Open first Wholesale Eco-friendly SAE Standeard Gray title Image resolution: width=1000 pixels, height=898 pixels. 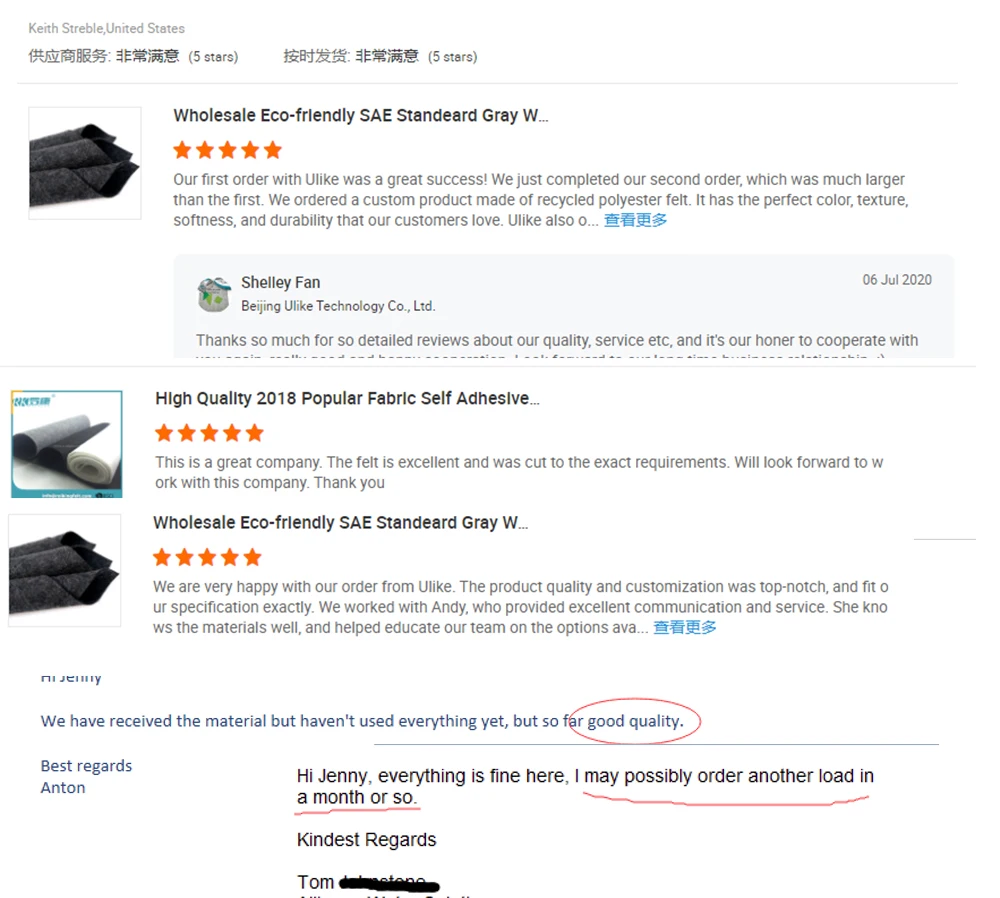(x=361, y=115)
